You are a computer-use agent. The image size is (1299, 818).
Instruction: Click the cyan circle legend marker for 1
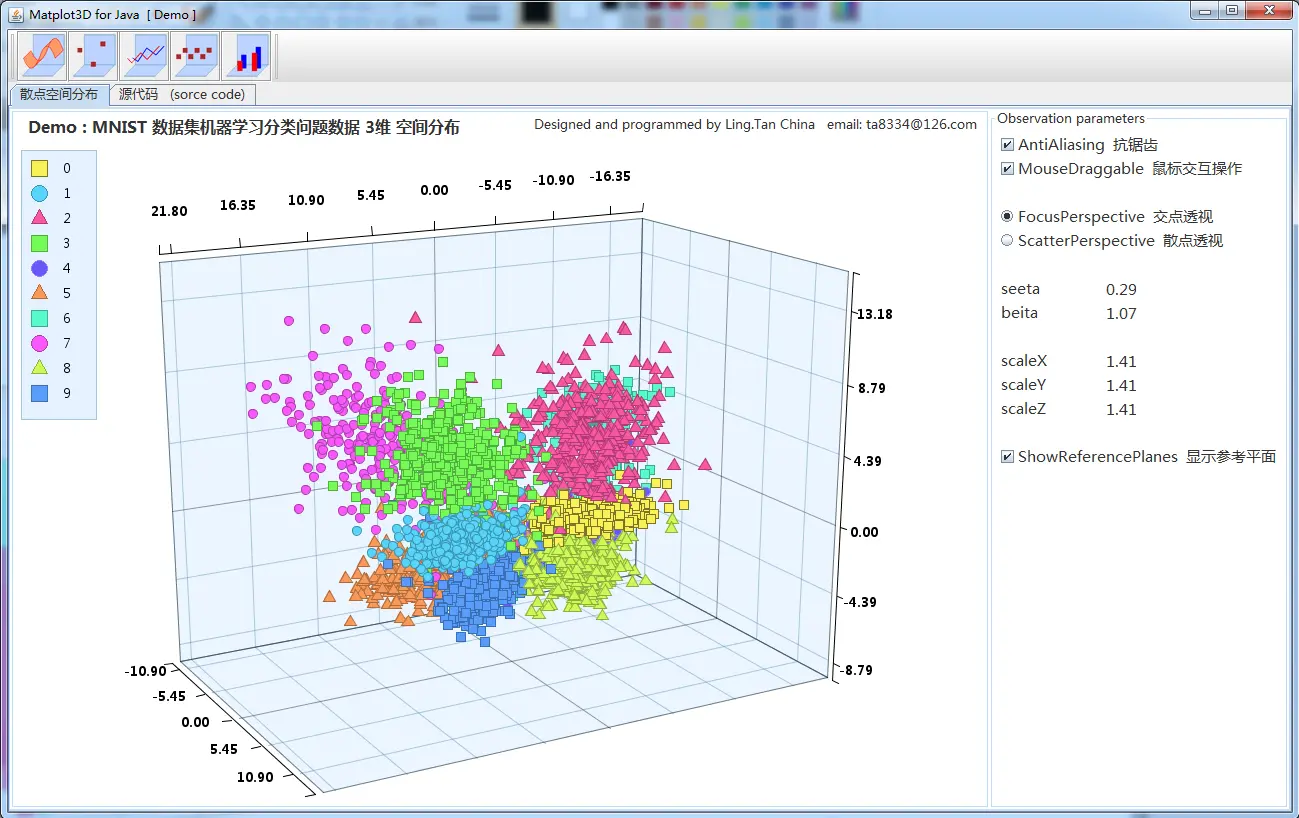[x=40, y=194]
